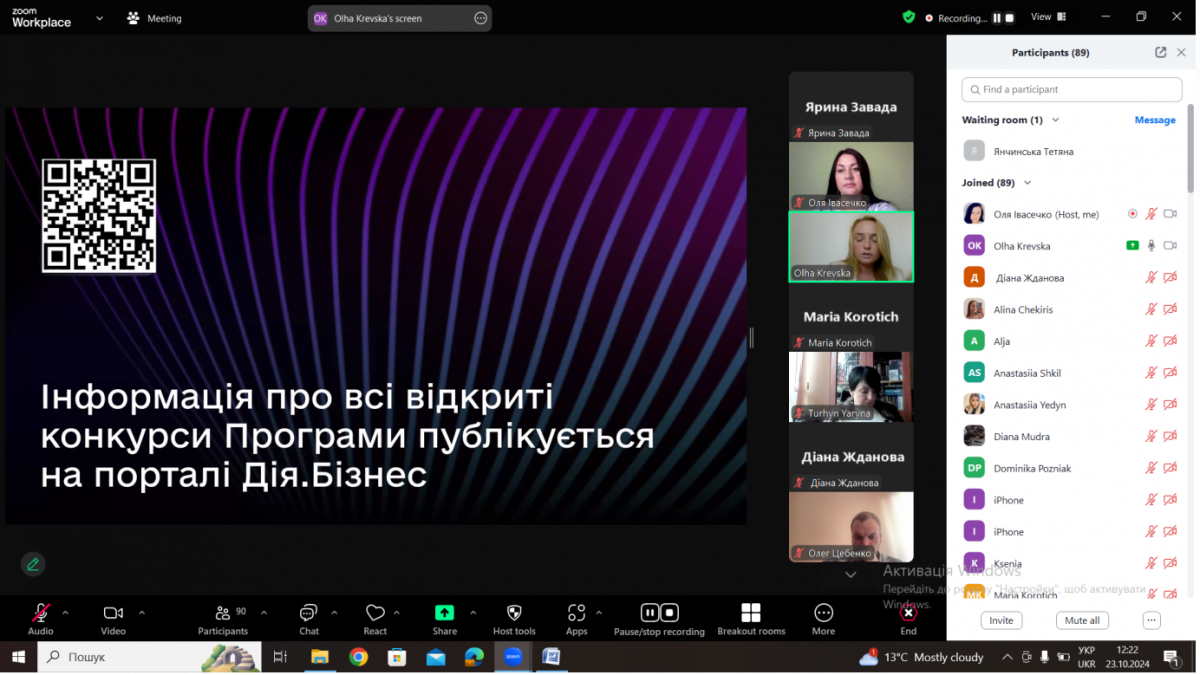This screenshot has height=675, width=1200.
Task: Open the Zoom app in the Windows taskbar
Action: point(513,657)
